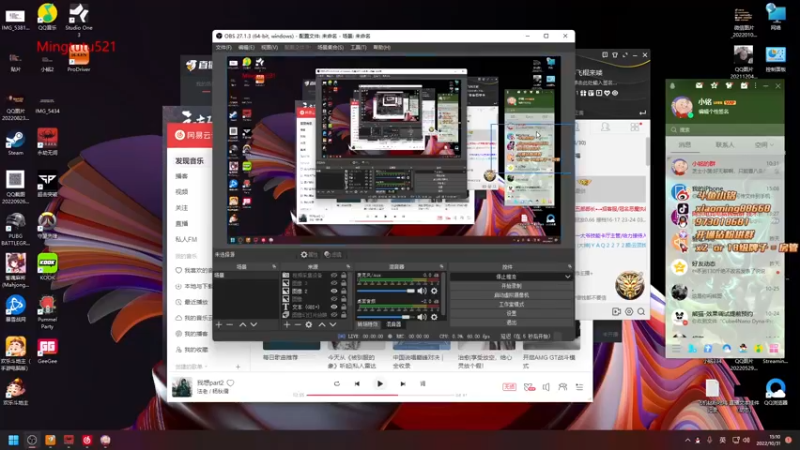Image resolution: width=800 pixels, height=450 pixels.
Task: Pop out the 控件 dock panel
Action: click(570, 267)
